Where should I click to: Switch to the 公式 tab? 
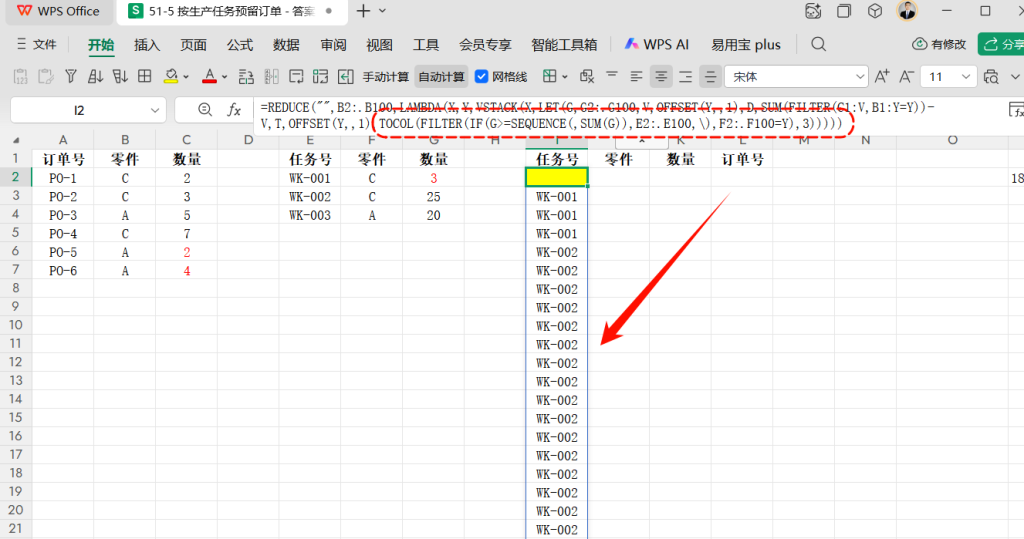coord(240,44)
